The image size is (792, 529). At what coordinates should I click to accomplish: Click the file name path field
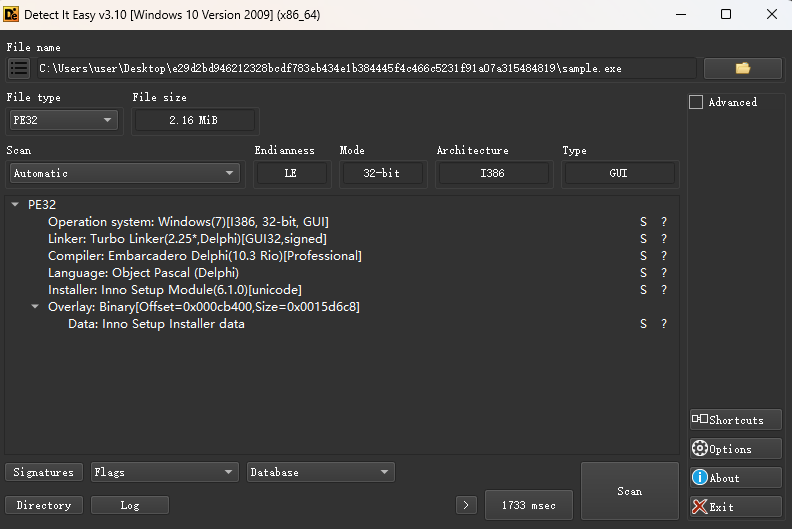click(366, 68)
